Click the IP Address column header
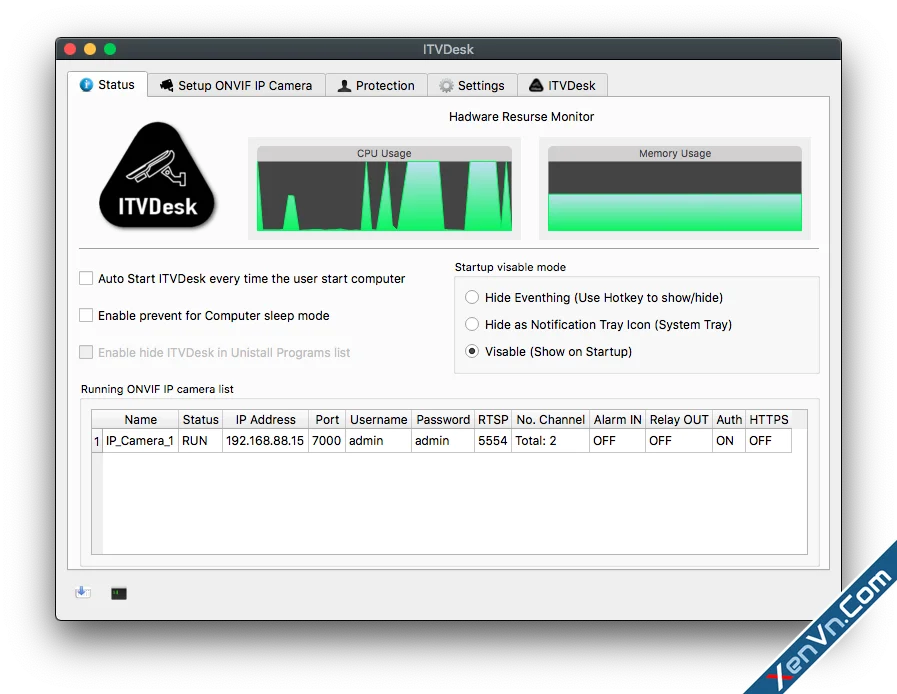897x694 pixels. click(265, 419)
